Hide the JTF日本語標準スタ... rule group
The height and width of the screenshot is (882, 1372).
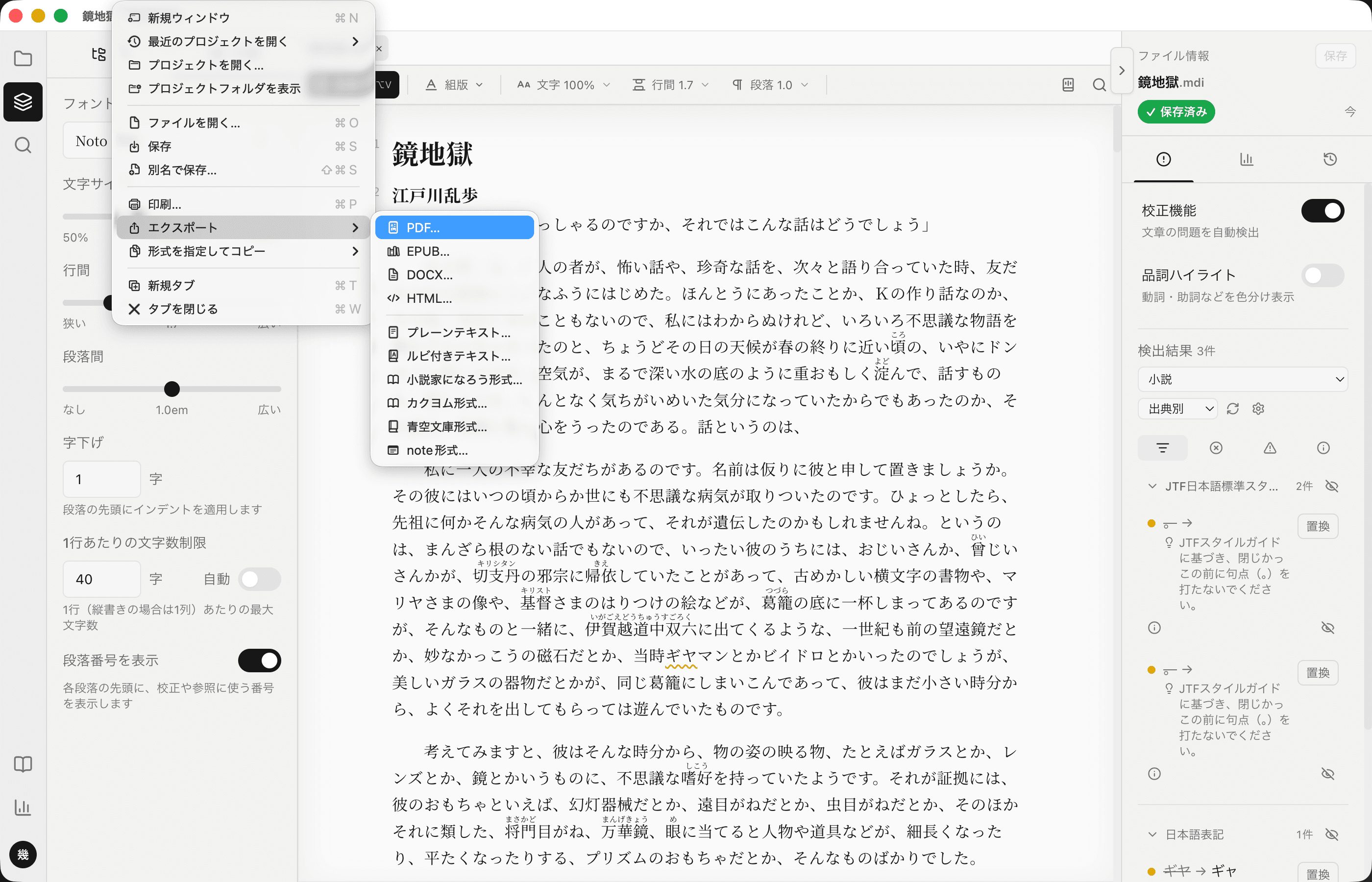(x=1332, y=486)
